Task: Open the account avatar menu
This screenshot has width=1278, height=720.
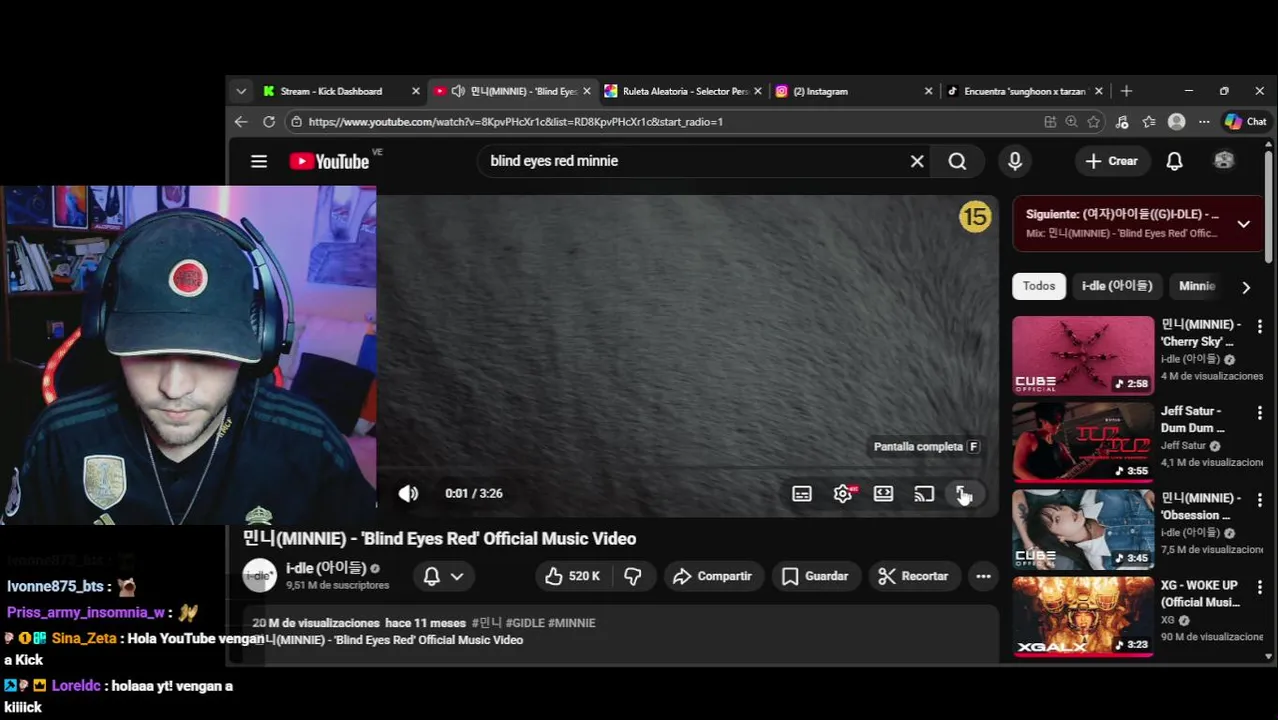Action: pos(1224,161)
